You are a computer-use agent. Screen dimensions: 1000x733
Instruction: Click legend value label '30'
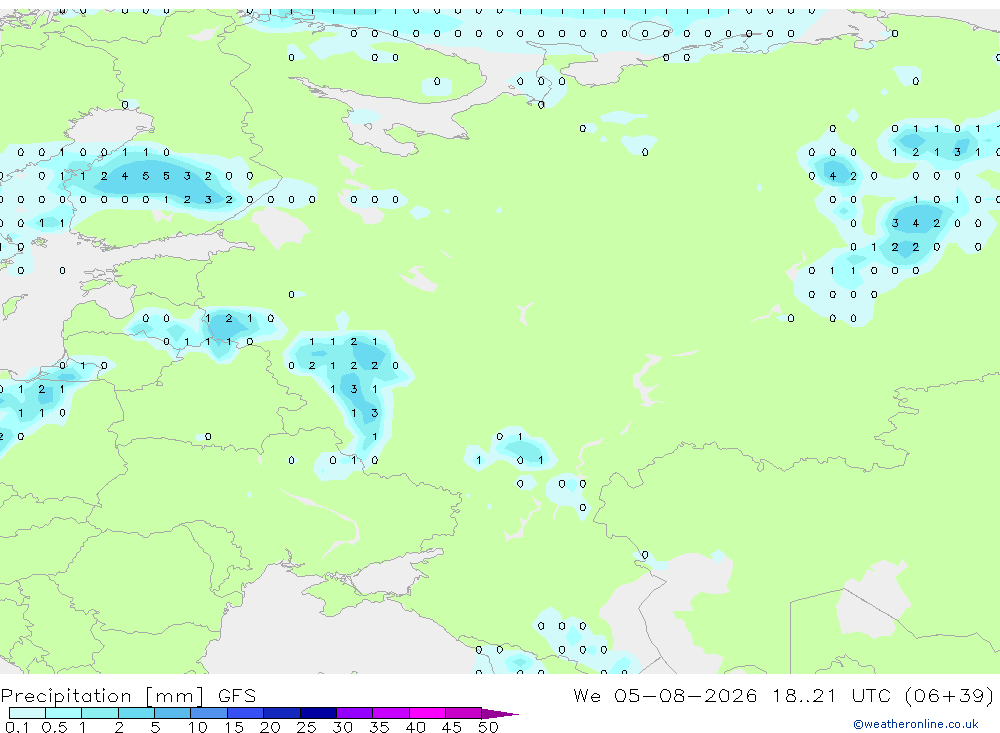click(342, 727)
